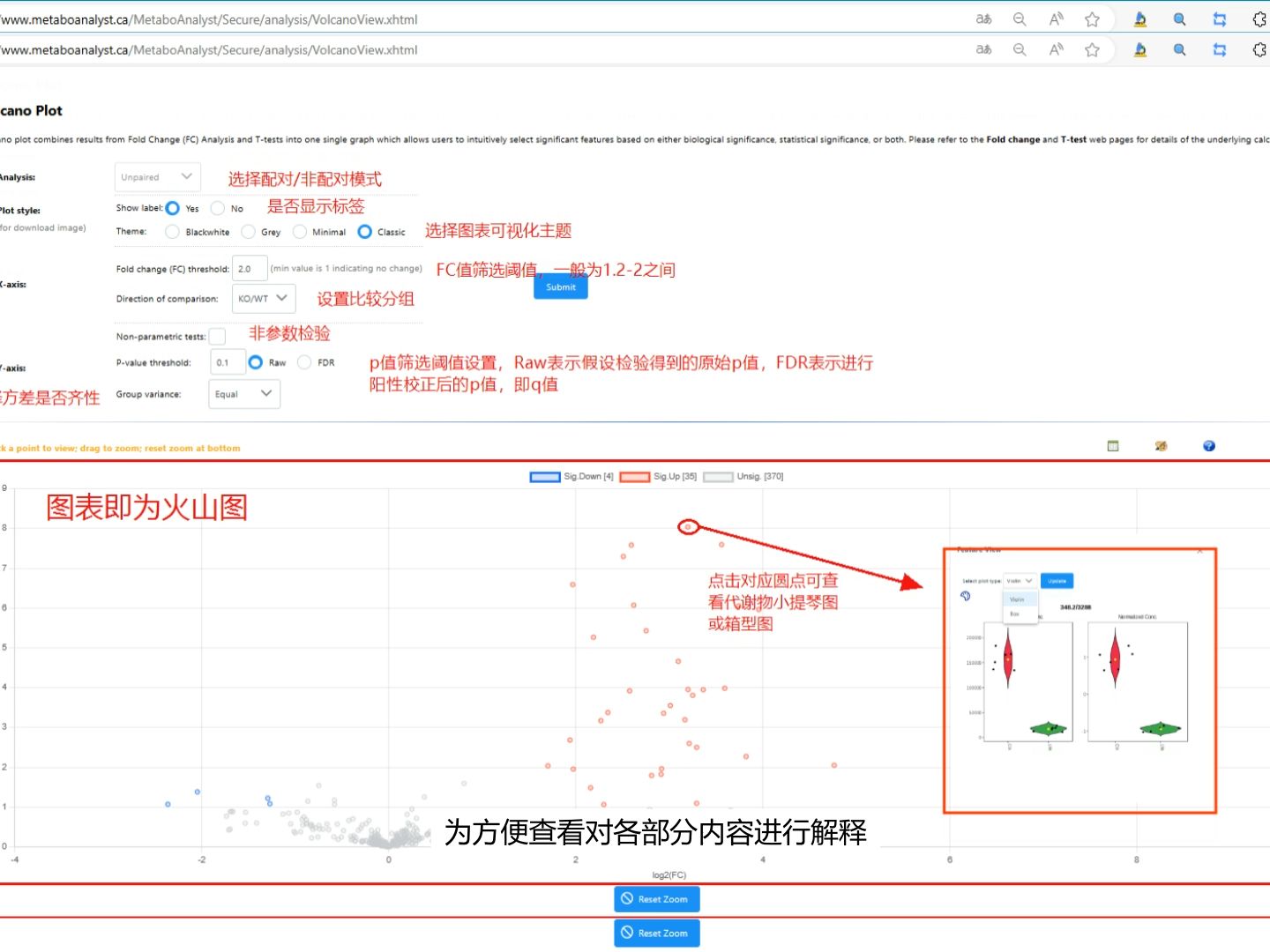
Task: Add page to favorites with the star icon
Action: 1092,19
